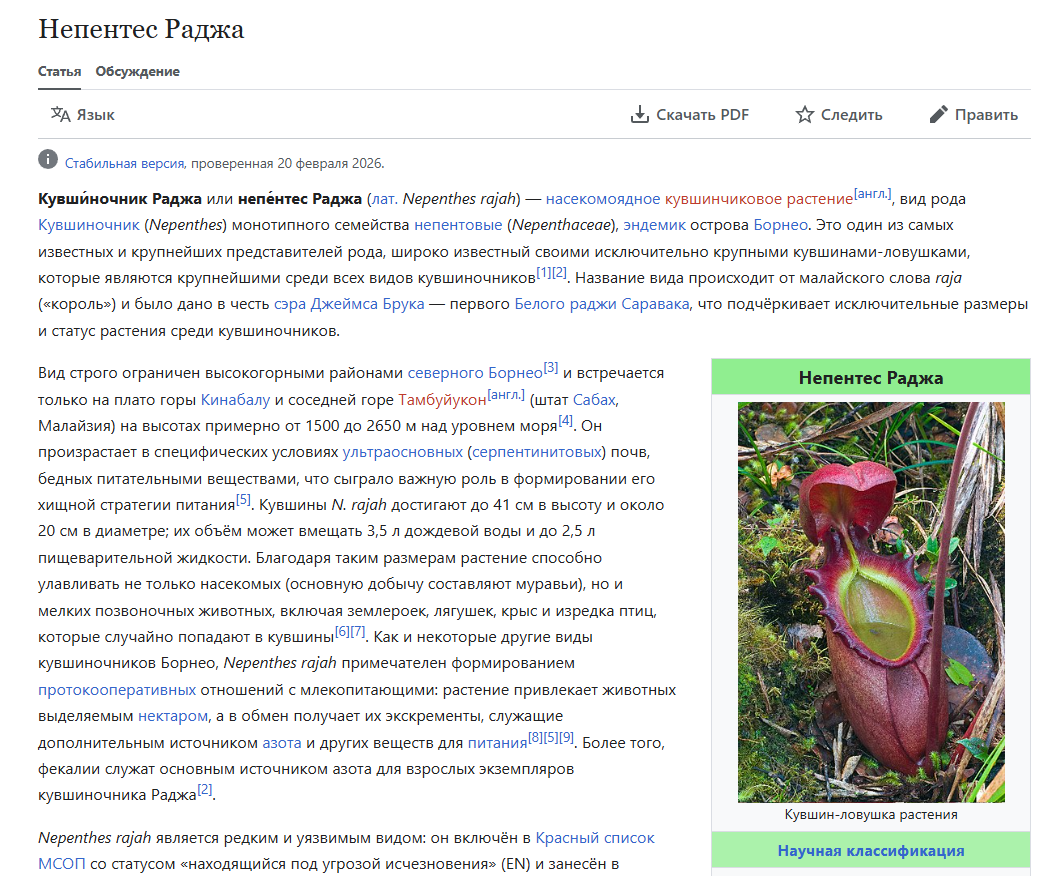The height and width of the screenshot is (876, 1051).
Task: Open citation [2] after кувшиночника Раджа
Action: (x=204, y=790)
